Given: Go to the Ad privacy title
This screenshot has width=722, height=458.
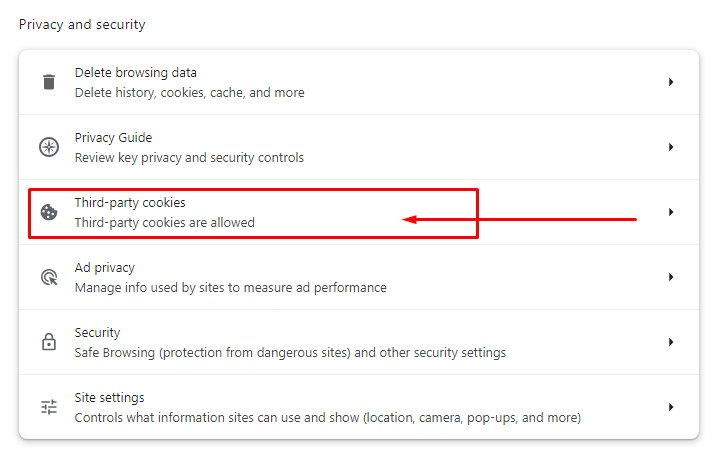Looking at the screenshot, I should click(104, 268).
